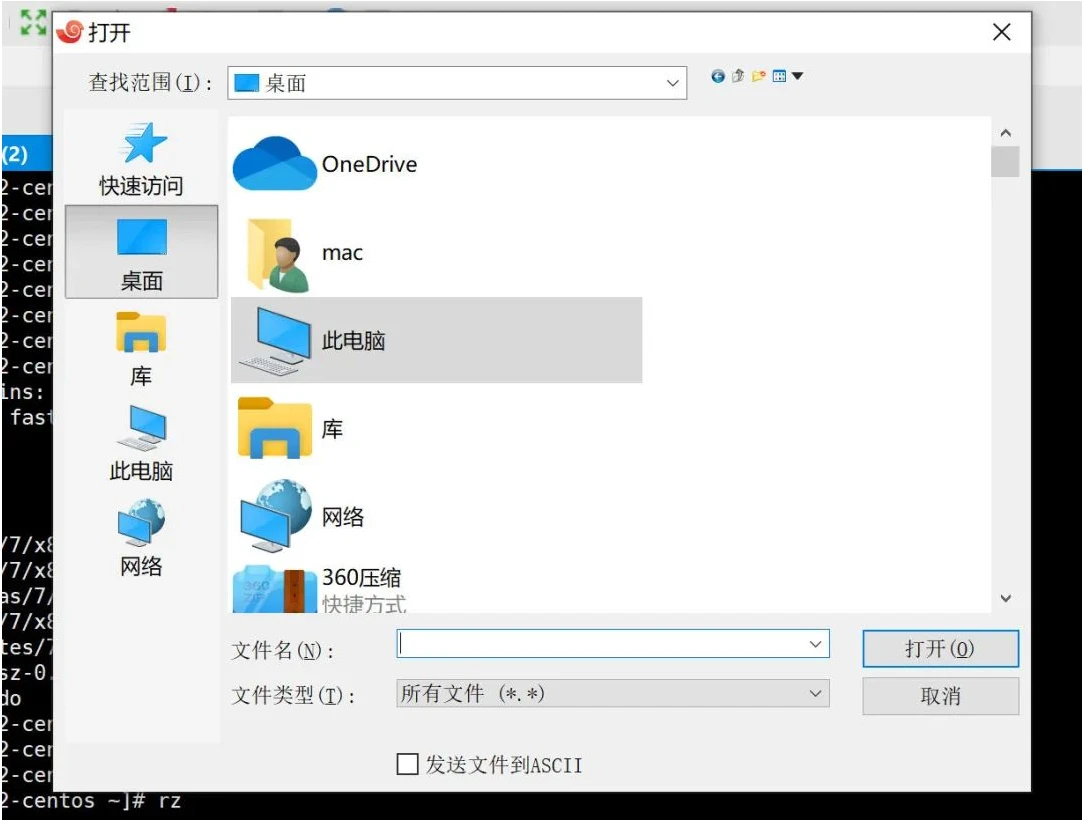Viewport: 1086px width, 820px height.
Task: Click the 取消 button
Action: [940, 696]
